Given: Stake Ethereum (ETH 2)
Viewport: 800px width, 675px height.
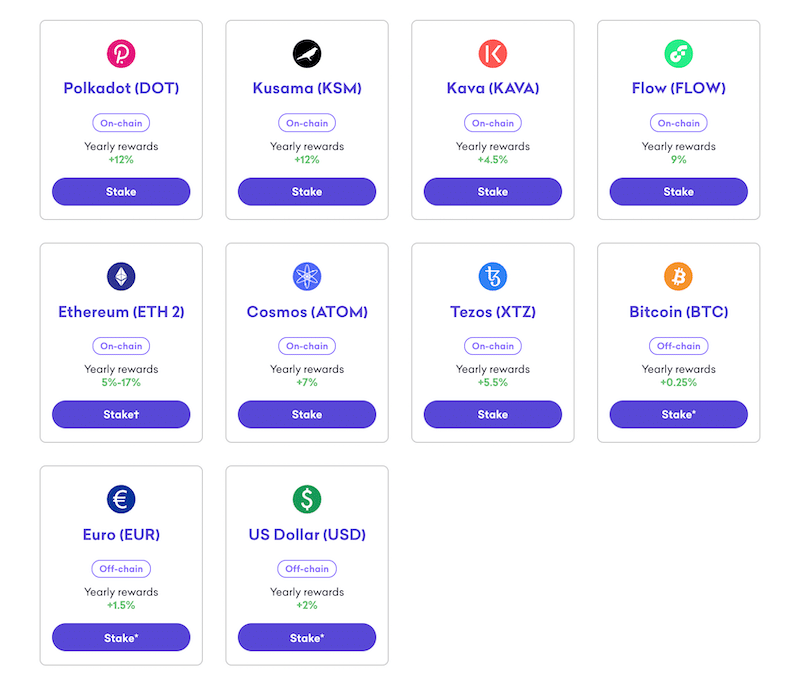Looking at the screenshot, I should pyautogui.click(x=121, y=414).
